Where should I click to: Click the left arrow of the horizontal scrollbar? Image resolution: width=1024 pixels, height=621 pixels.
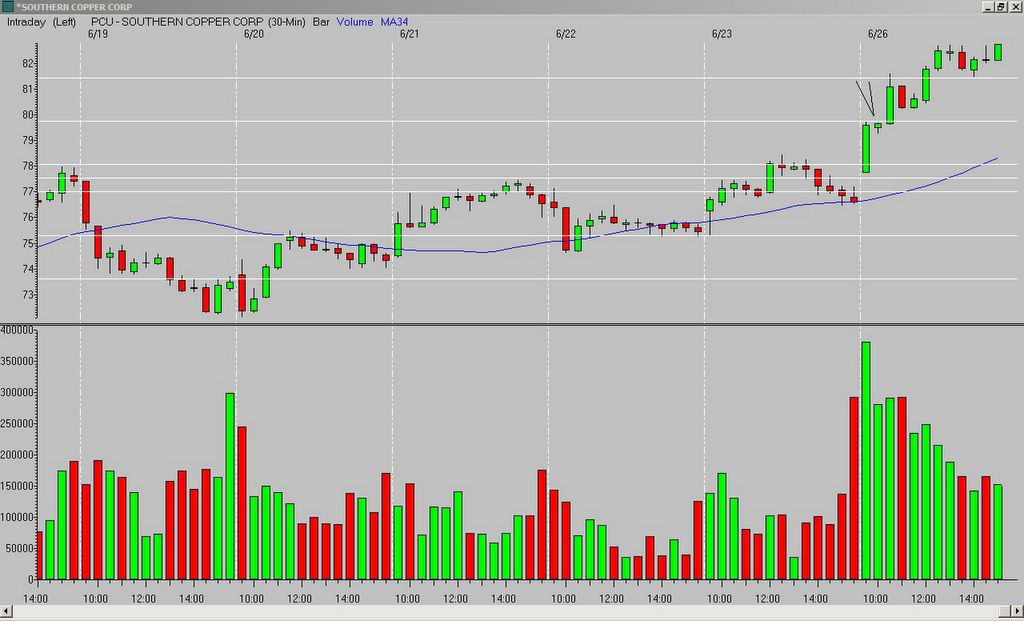click(6, 612)
